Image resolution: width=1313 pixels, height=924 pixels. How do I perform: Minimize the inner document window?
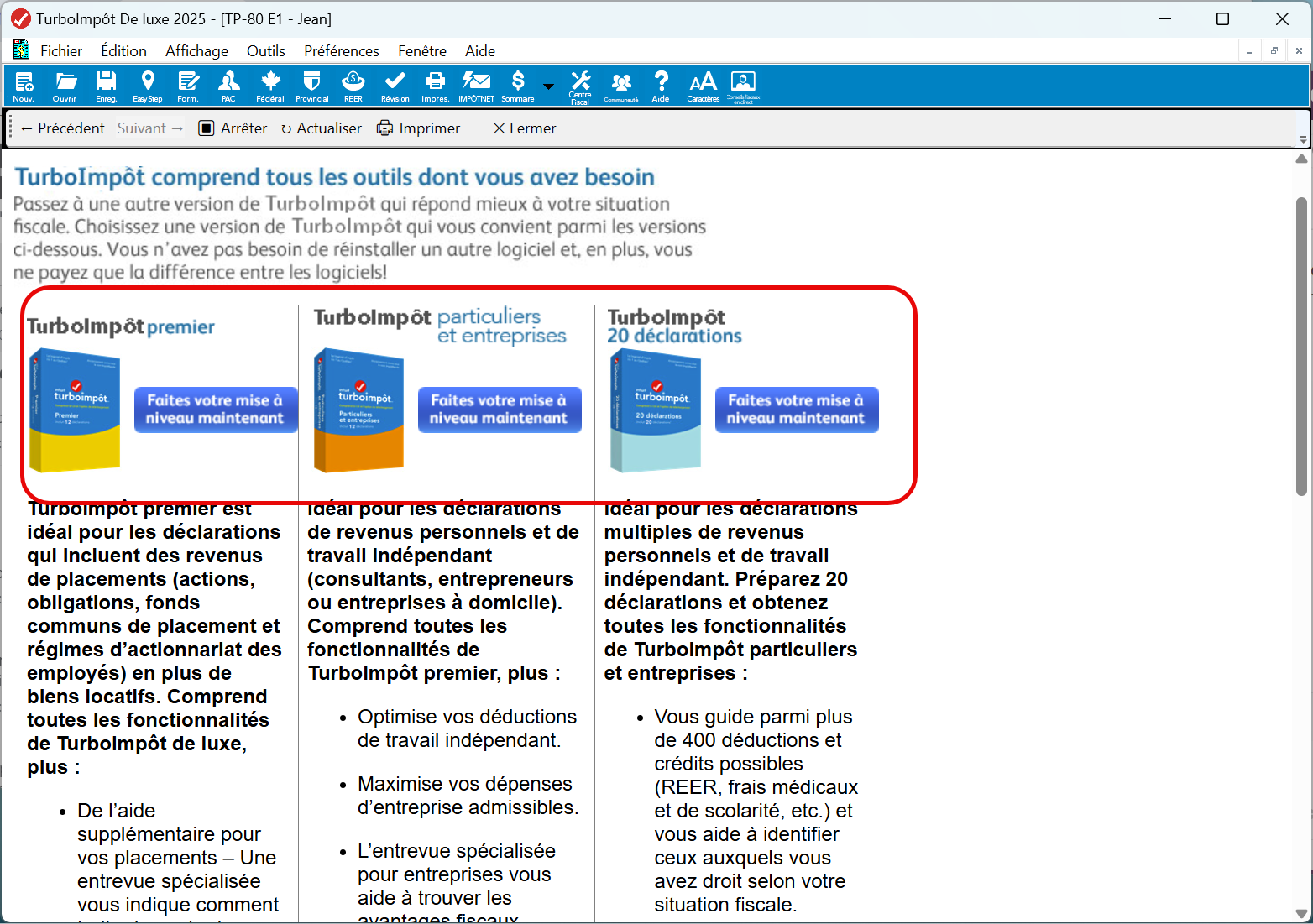[x=1249, y=51]
